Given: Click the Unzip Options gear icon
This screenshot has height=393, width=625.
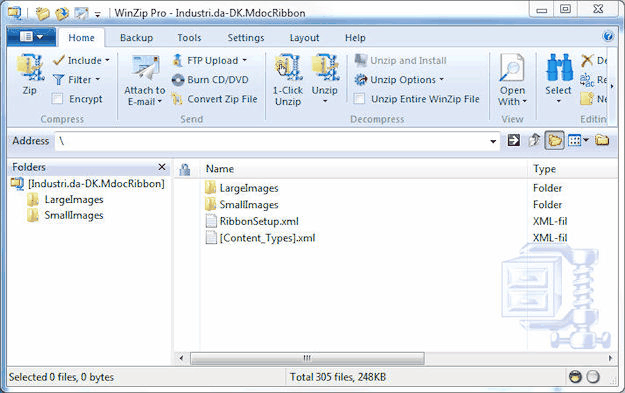Looking at the screenshot, I should click(x=361, y=80).
